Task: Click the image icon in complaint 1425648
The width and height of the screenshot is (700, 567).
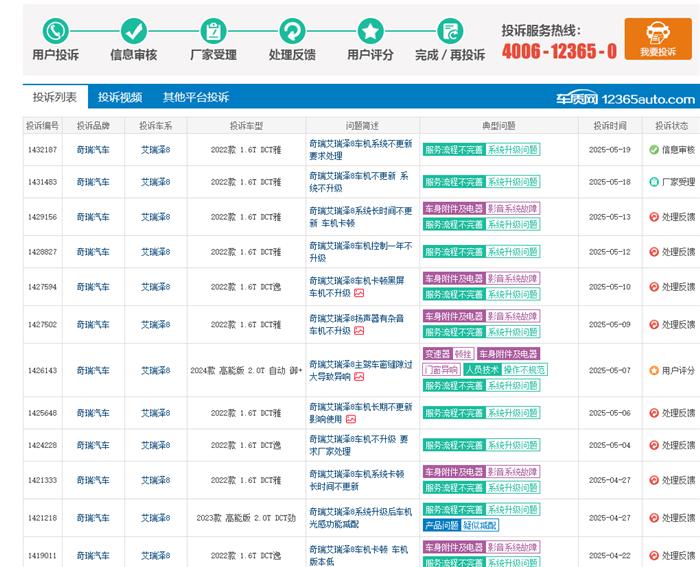Action: 351,419
